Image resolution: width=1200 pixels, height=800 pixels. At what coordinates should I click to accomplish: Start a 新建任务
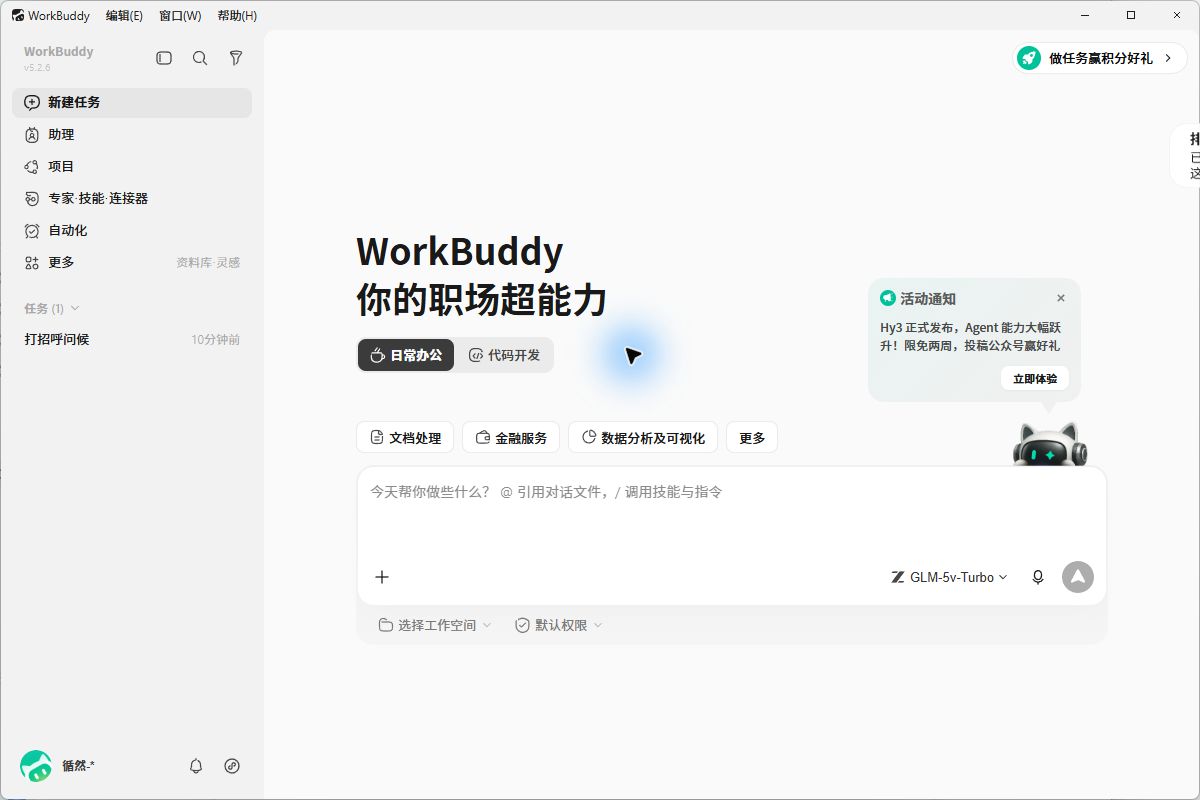tap(132, 102)
